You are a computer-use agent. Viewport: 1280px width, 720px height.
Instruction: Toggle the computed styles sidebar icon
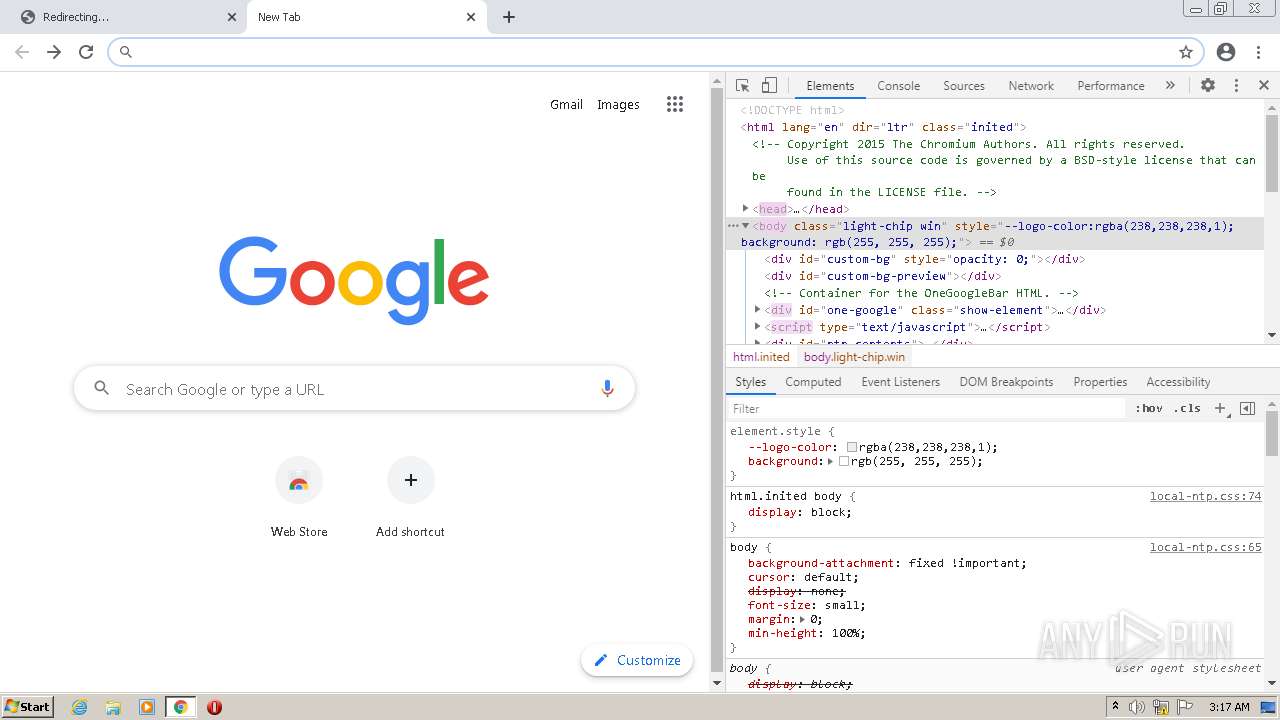coord(1247,408)
